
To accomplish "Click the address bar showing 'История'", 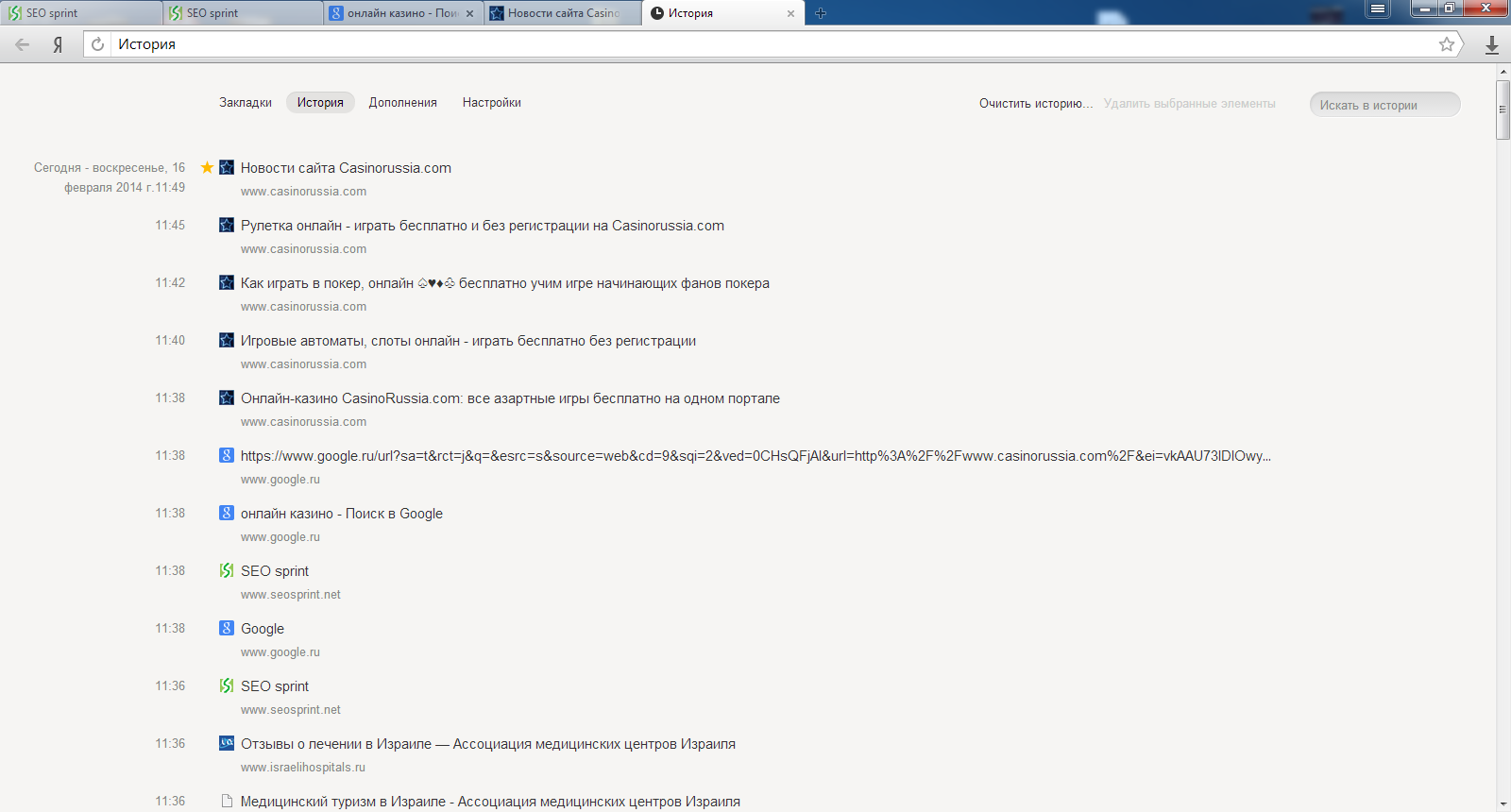I will pyautogui.click(x=772, y=44).
